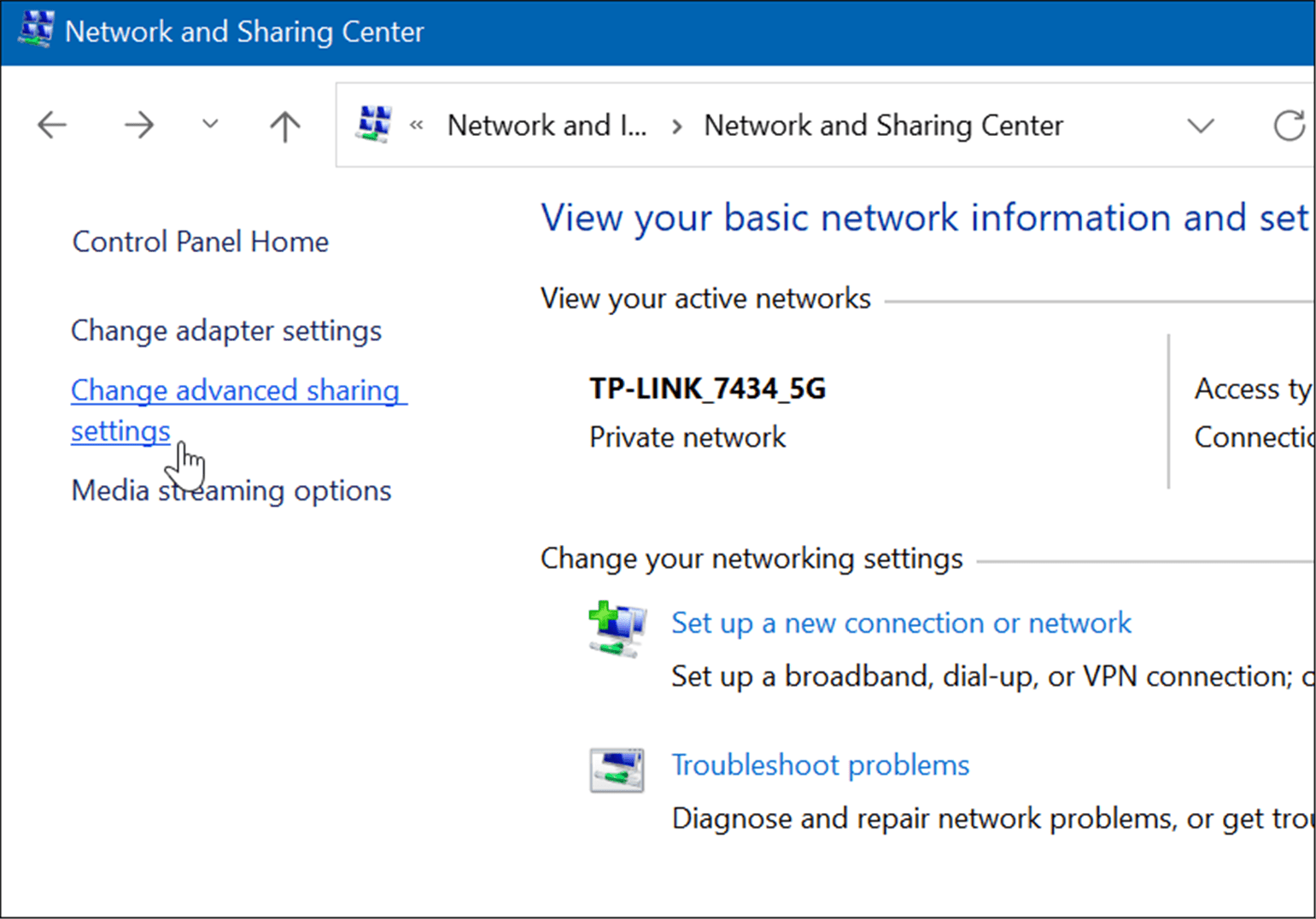
Task: Click the forward navigation arrow
Action: pos(138,125)
